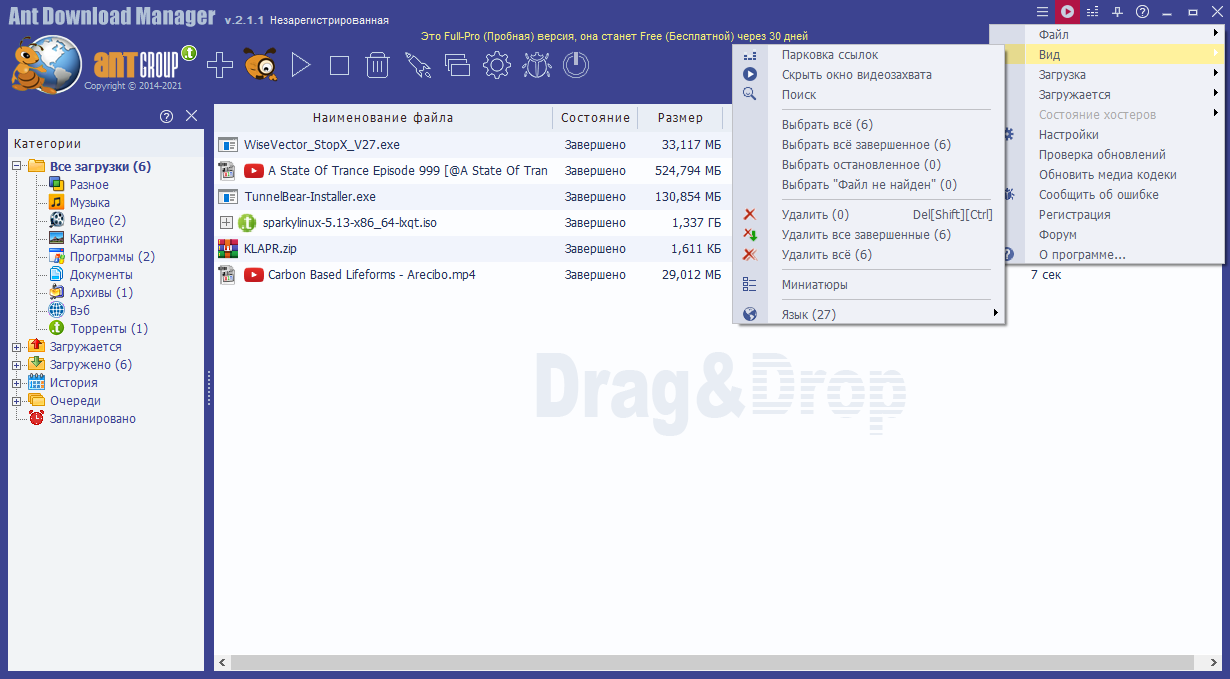Click the trash can delete icon
Viewport: 1230px width, 679px height.
[377, 66]
